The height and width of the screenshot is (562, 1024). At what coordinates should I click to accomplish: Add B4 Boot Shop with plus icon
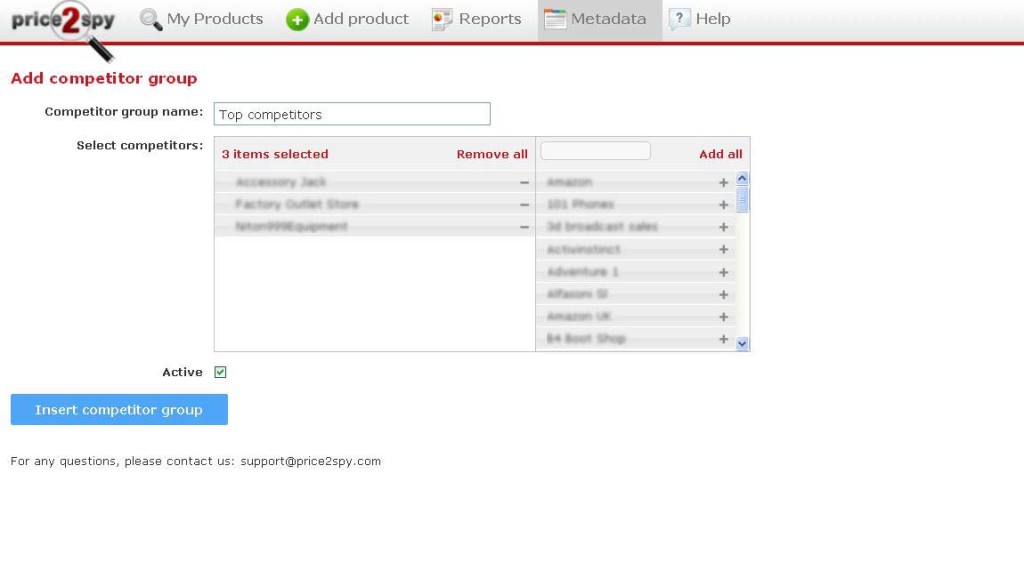point(724,339)
